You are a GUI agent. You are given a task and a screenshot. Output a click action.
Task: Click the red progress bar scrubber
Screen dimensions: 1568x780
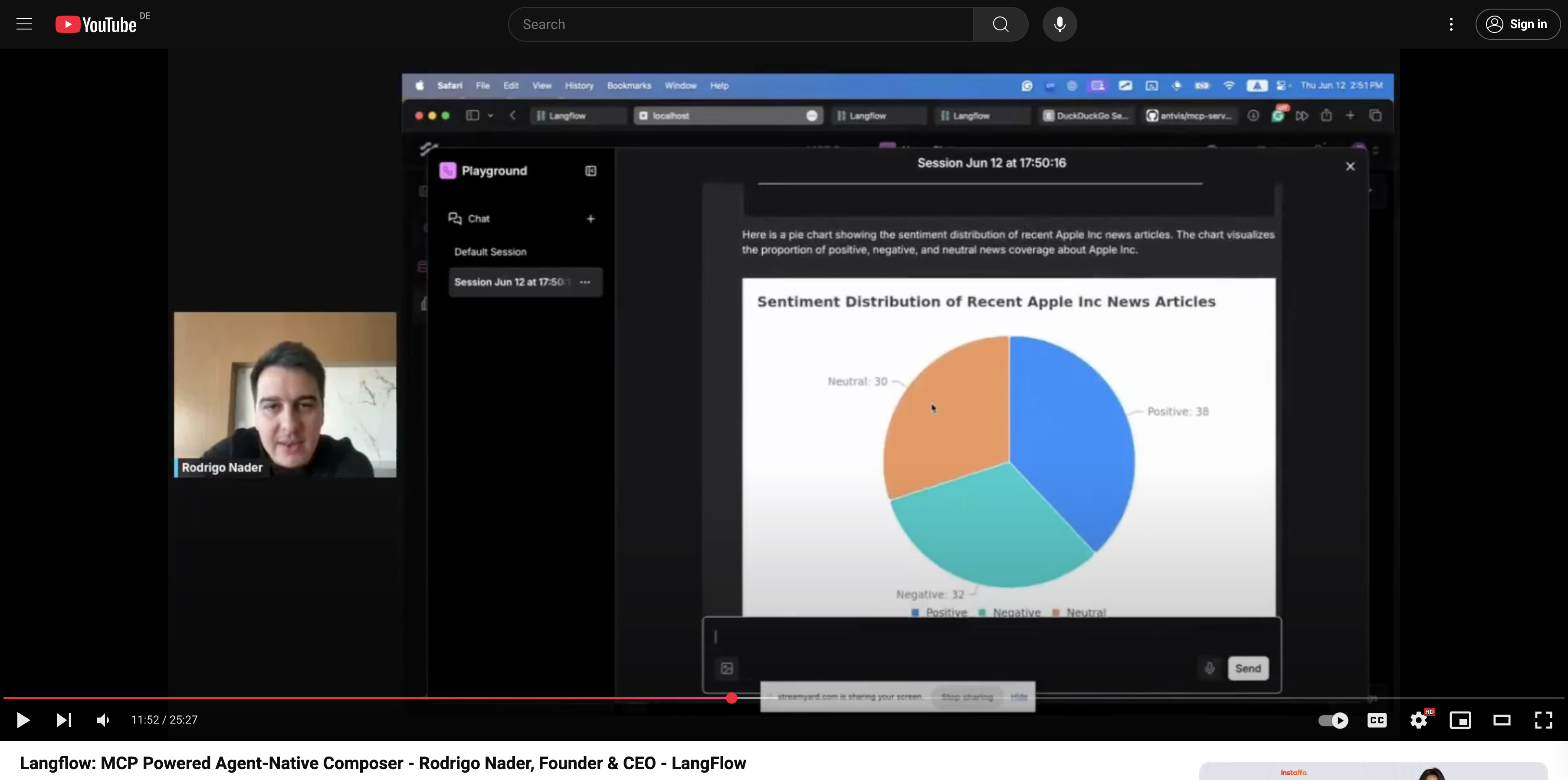[x=732, y=698]
